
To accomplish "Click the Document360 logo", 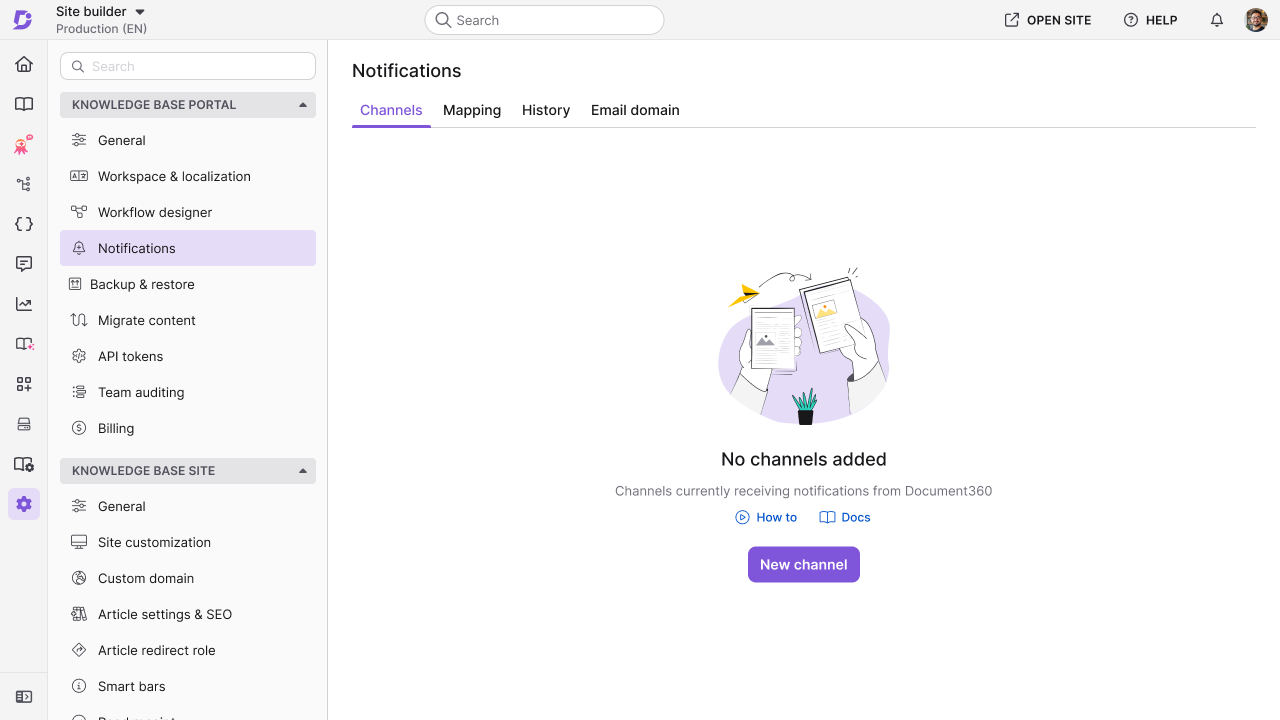I will click(x=23, y=20).
